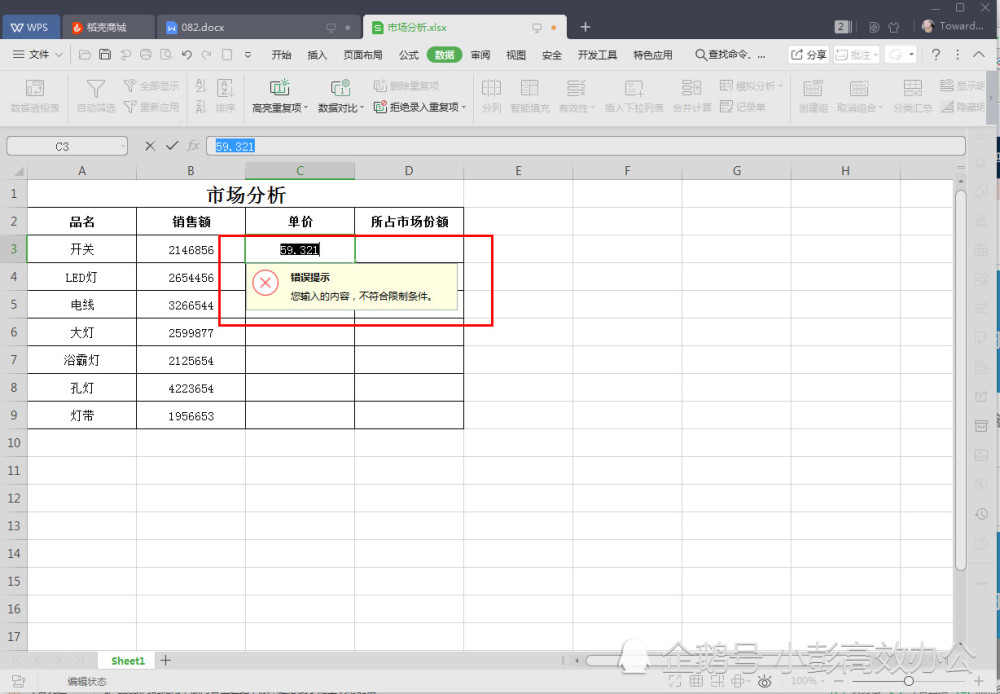Cancel the cell entry with the X button
This screenshot has width=1000, height=694.
[x=150, y=146]
